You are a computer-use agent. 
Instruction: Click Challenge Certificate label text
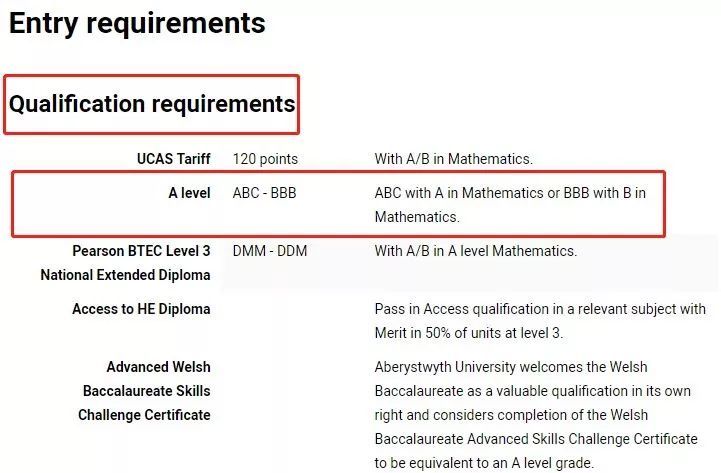click(x=144, y=415)
